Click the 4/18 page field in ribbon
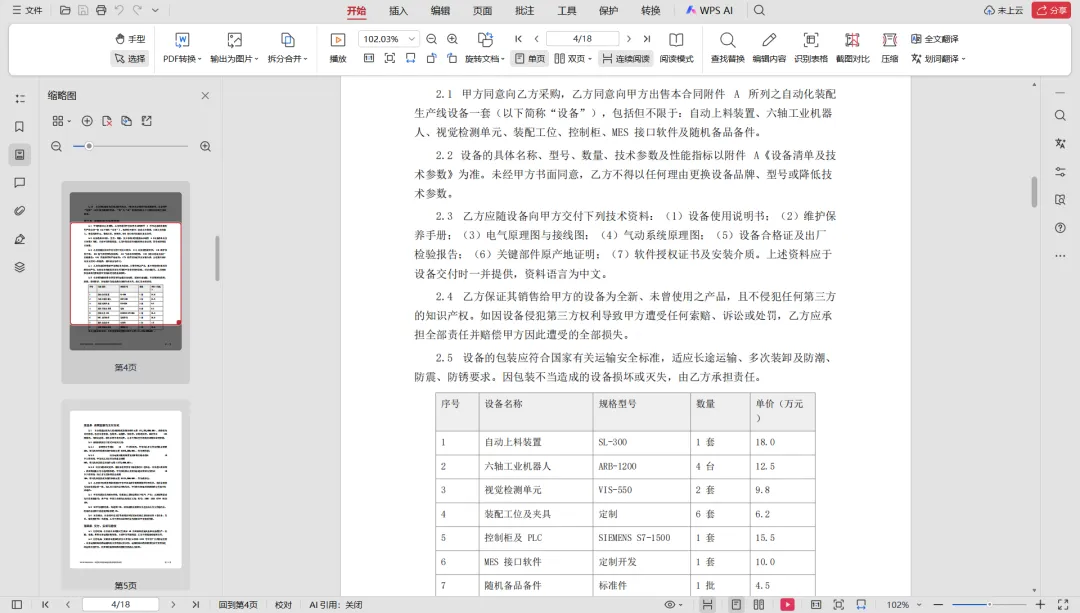 582,39
